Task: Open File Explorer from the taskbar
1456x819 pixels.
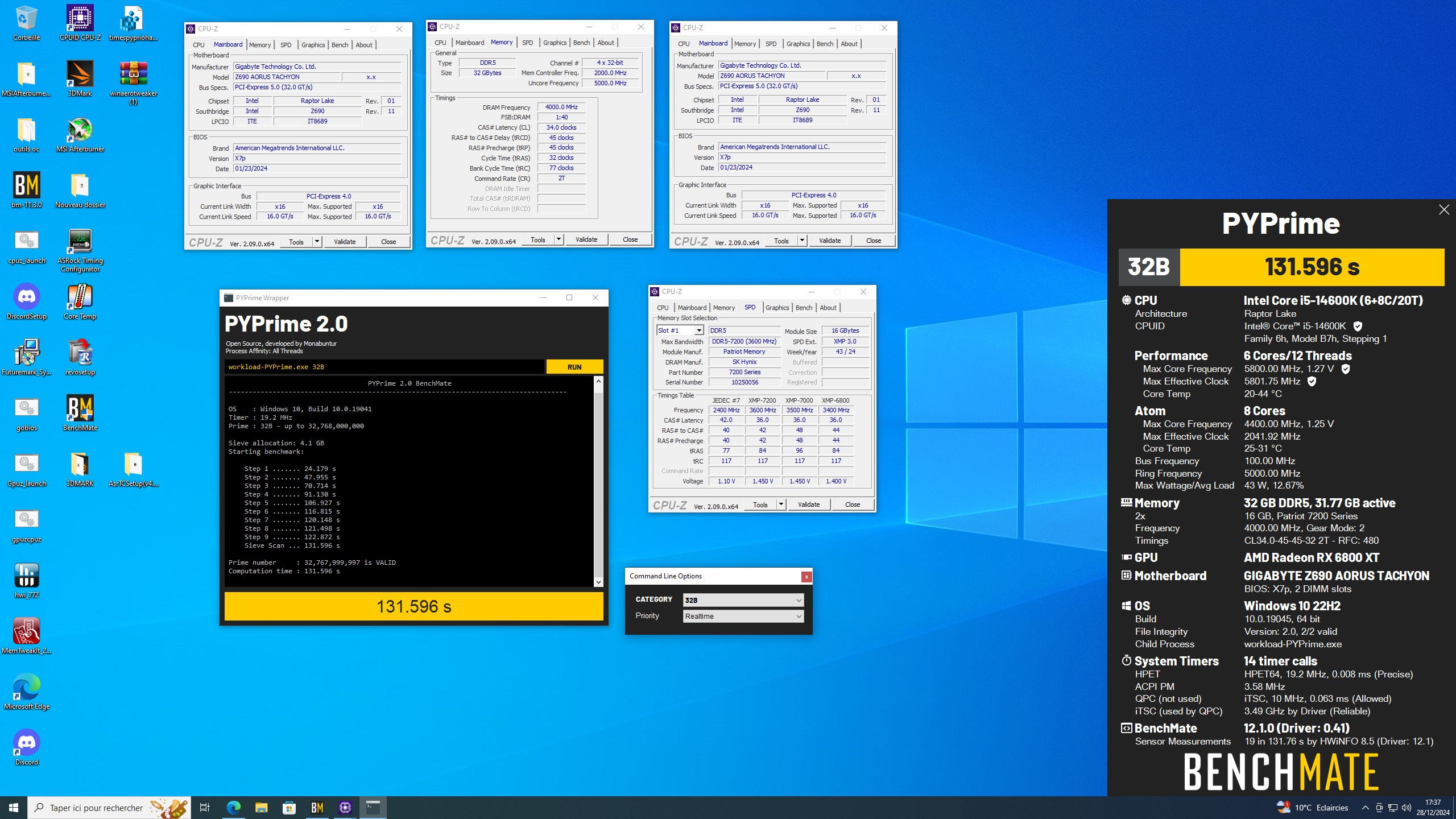Action: (x=261, y=808)
